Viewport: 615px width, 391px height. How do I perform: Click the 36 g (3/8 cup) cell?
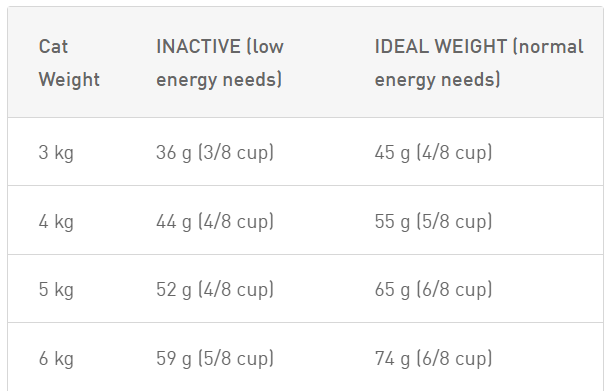tap(215, 152)
